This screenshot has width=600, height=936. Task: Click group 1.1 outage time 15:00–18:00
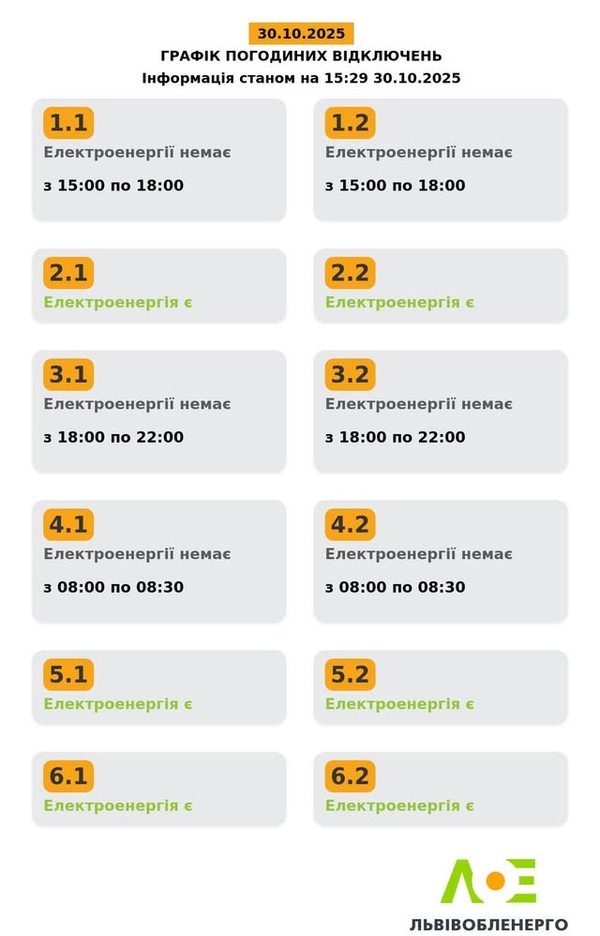114,186
